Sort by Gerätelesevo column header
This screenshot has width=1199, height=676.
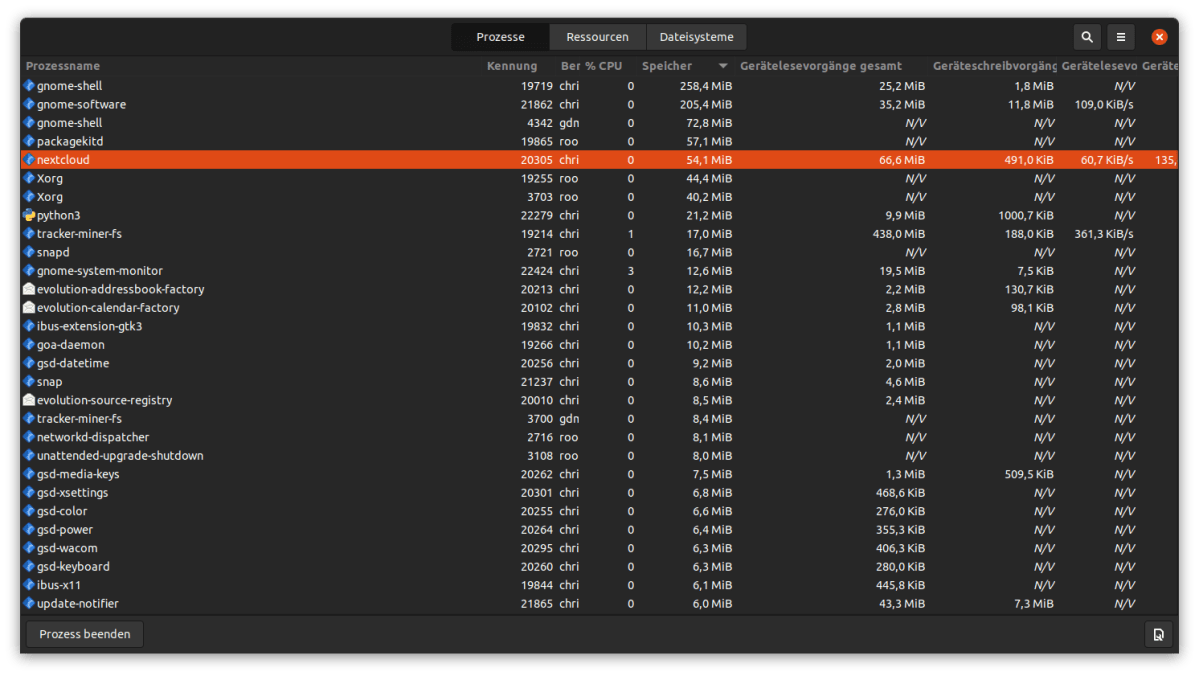1099,66
